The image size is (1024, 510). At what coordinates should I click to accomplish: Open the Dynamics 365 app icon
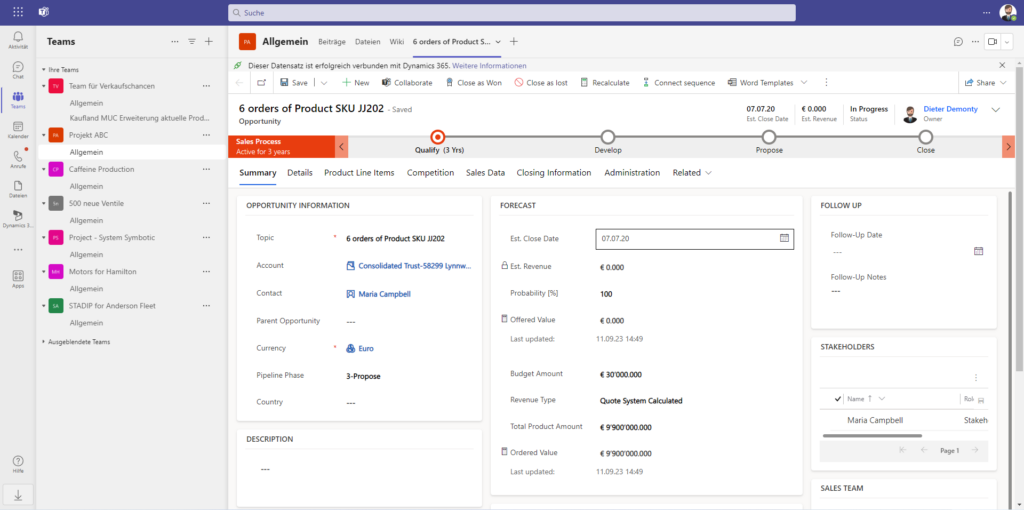pos(18,219)
